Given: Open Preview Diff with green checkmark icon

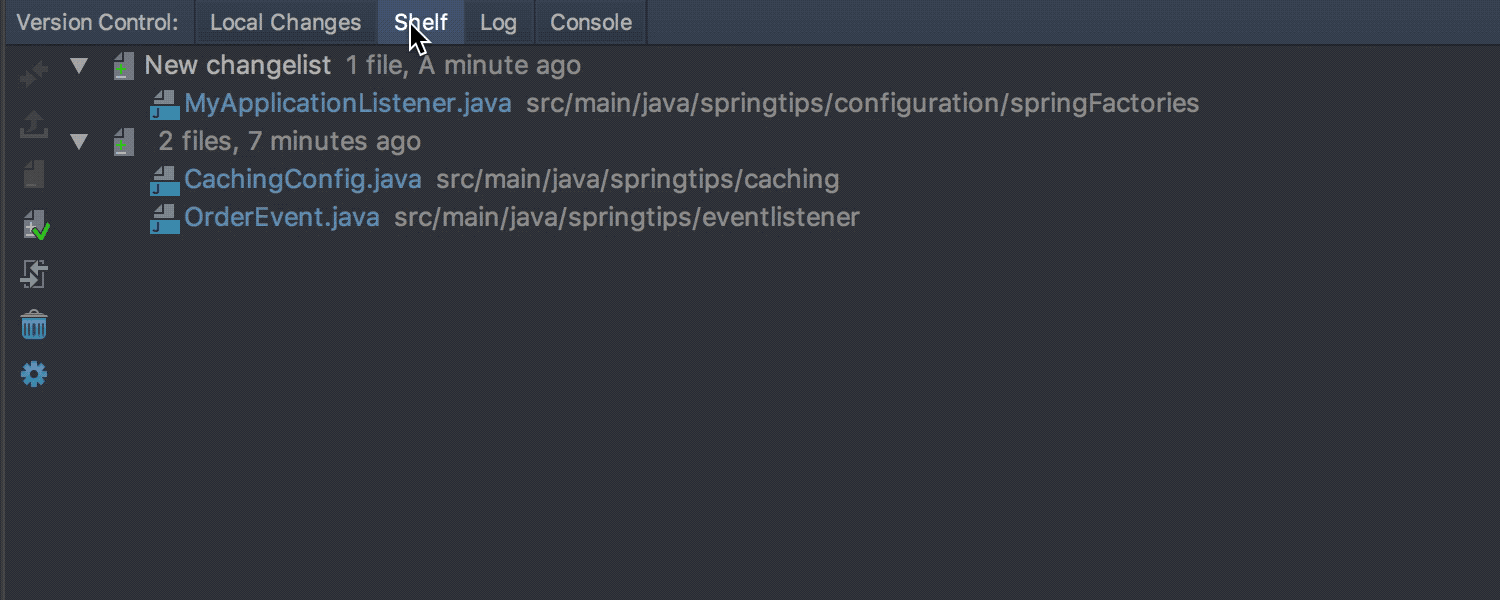Looking at the screenshot, I should tap(33, 225).
